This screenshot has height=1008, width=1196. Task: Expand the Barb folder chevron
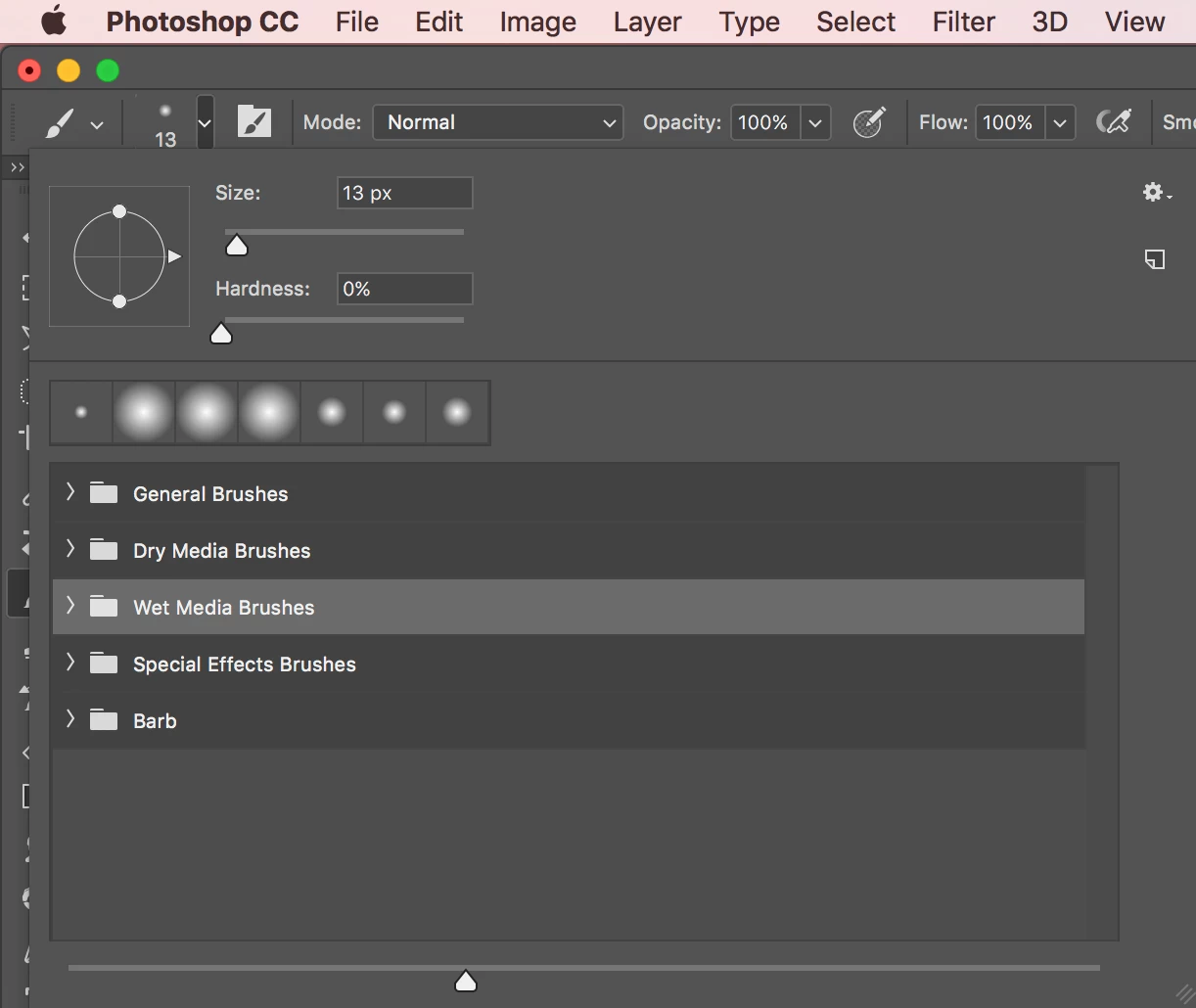[69, 719]
